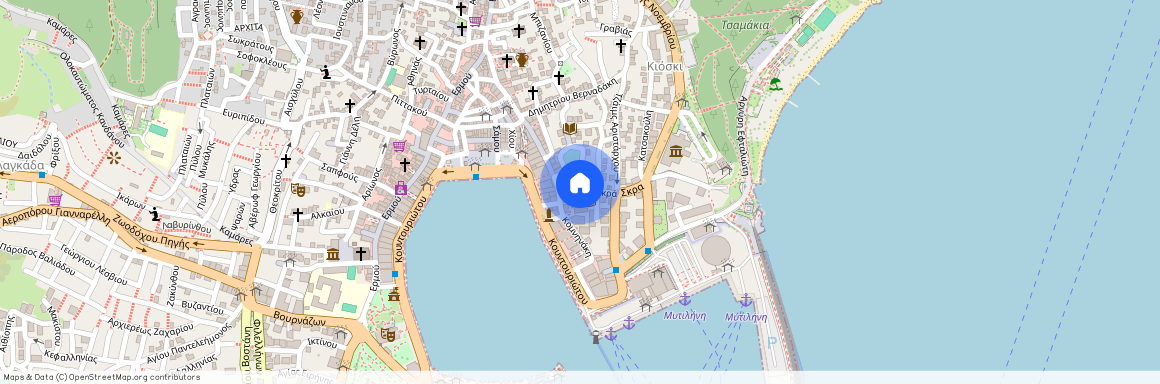
Task: Select the church cross below Γραβιάς
Action: click(620, 46)
